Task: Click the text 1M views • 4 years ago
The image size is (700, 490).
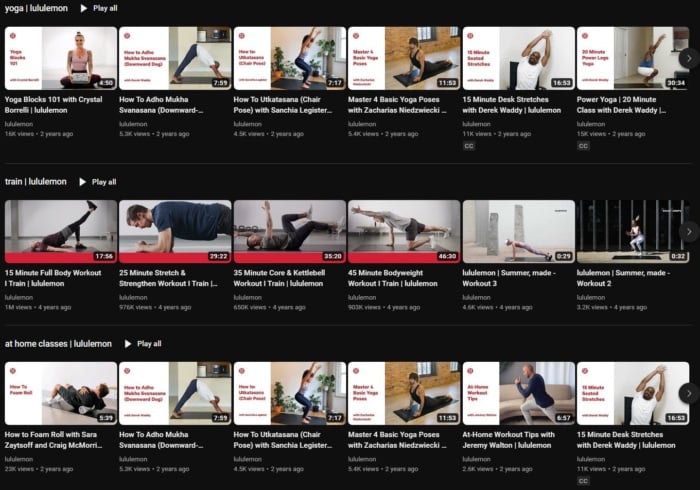Action: 38,307
